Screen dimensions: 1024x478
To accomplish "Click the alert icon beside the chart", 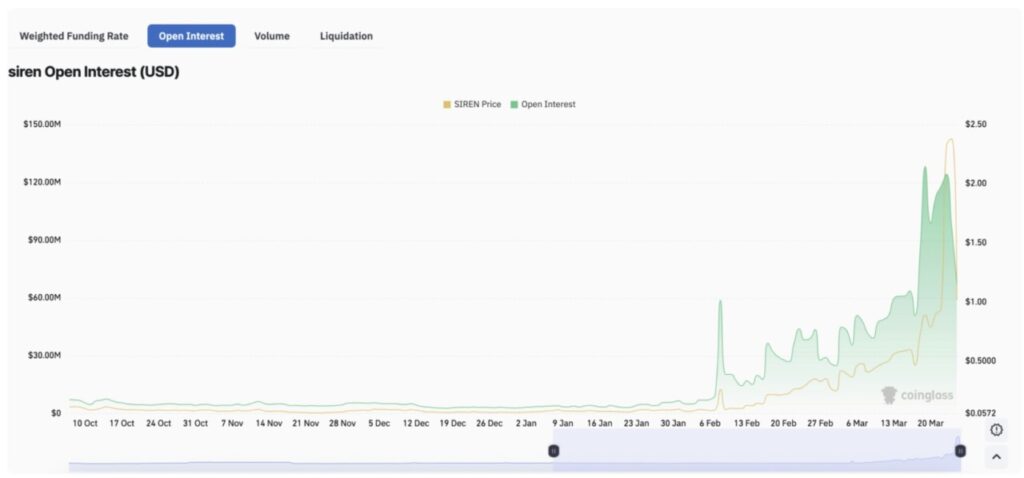I will (996, 430).
